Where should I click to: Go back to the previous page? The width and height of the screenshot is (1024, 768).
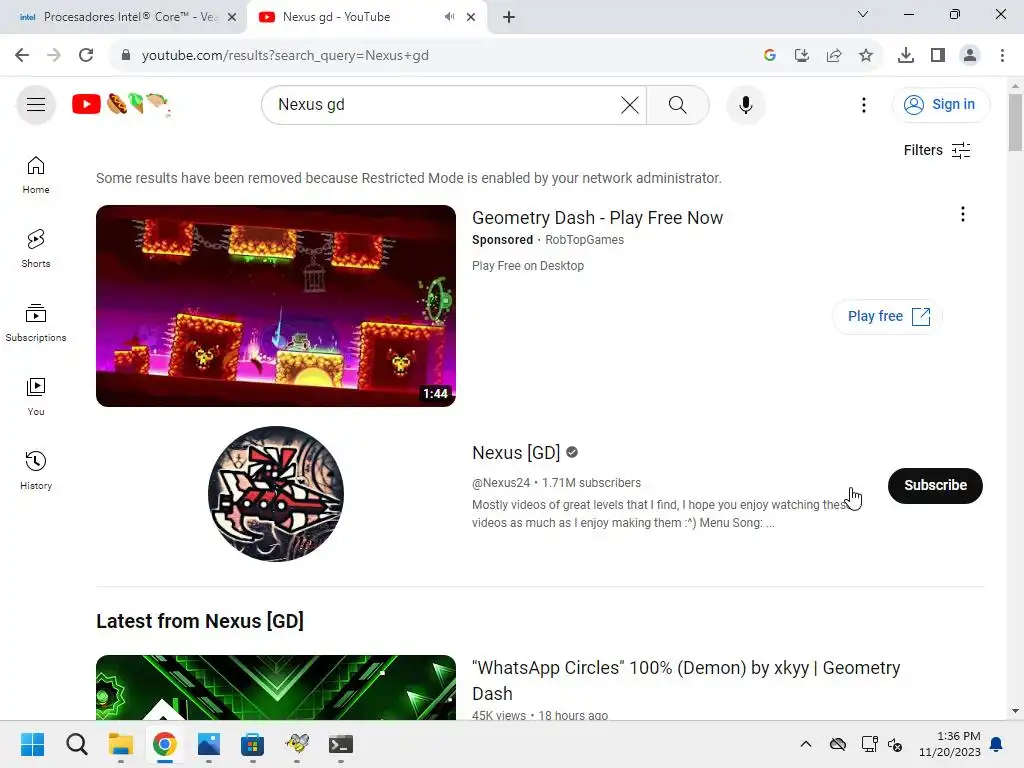pyautogui.click(x=22, y=56)
